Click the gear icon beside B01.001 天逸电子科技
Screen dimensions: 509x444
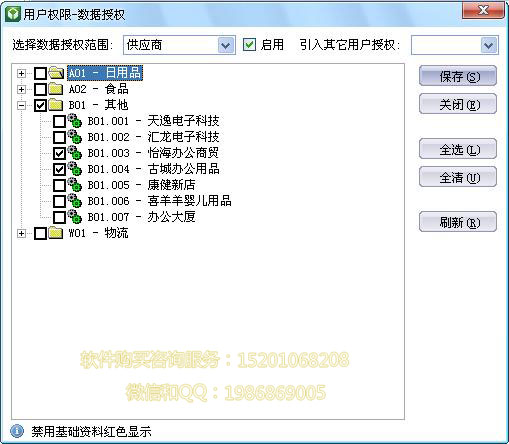pos(75,120)
